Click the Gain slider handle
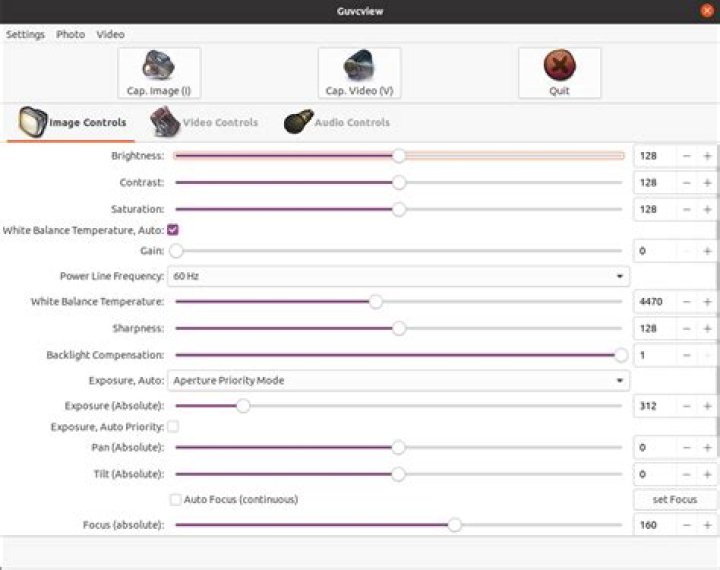 176,251
